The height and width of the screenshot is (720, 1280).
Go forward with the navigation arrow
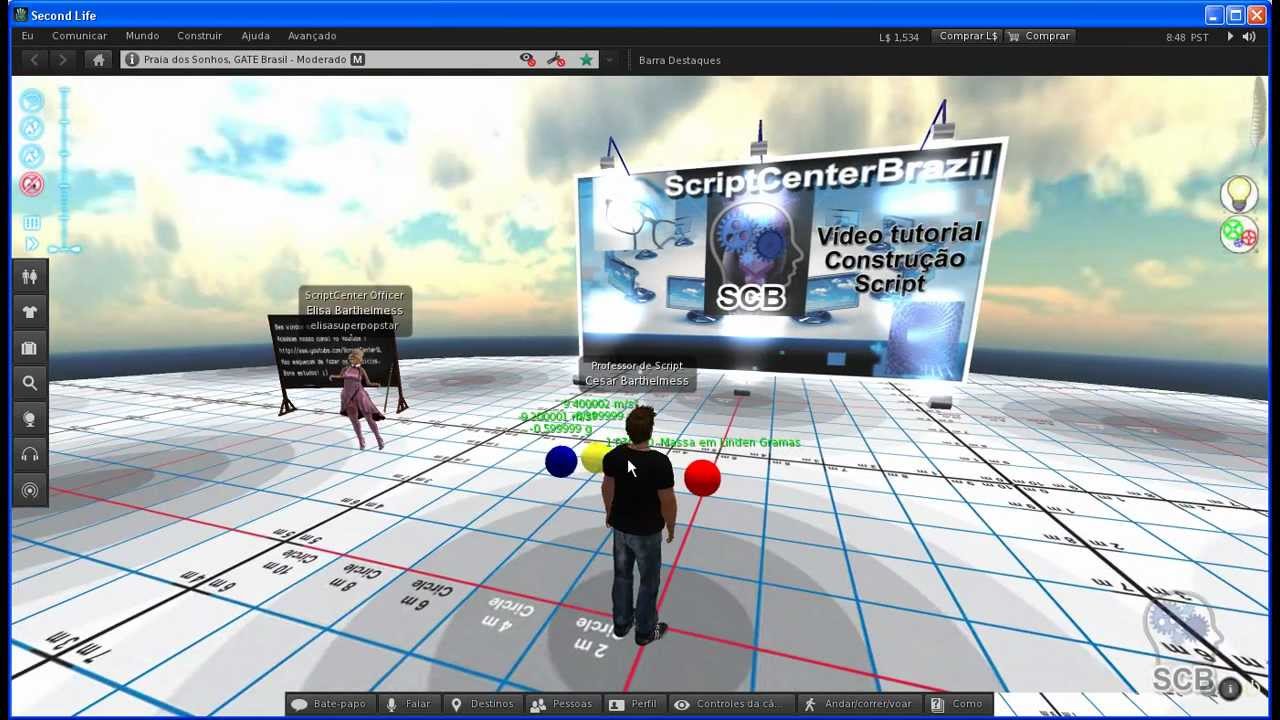coord(63,60)
